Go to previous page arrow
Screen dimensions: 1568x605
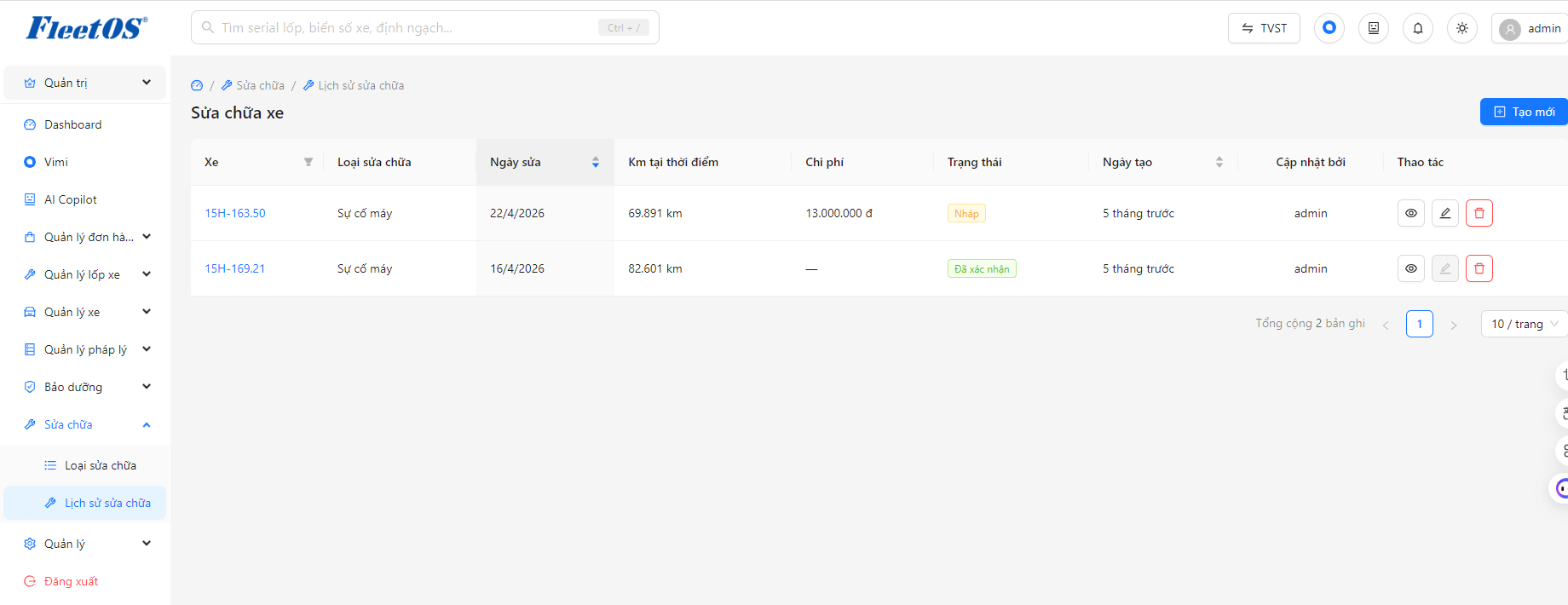pos(1386,325)
